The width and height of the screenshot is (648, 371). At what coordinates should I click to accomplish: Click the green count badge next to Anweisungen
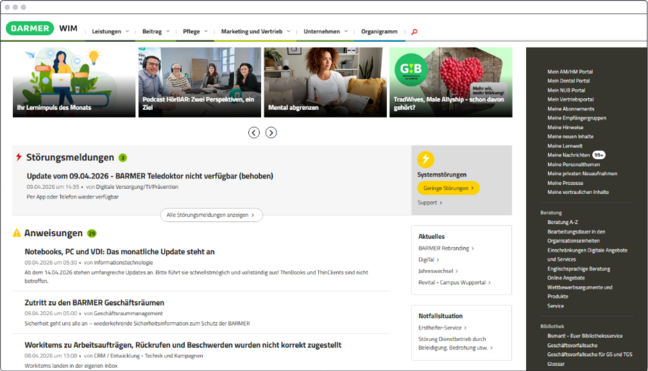92,233
